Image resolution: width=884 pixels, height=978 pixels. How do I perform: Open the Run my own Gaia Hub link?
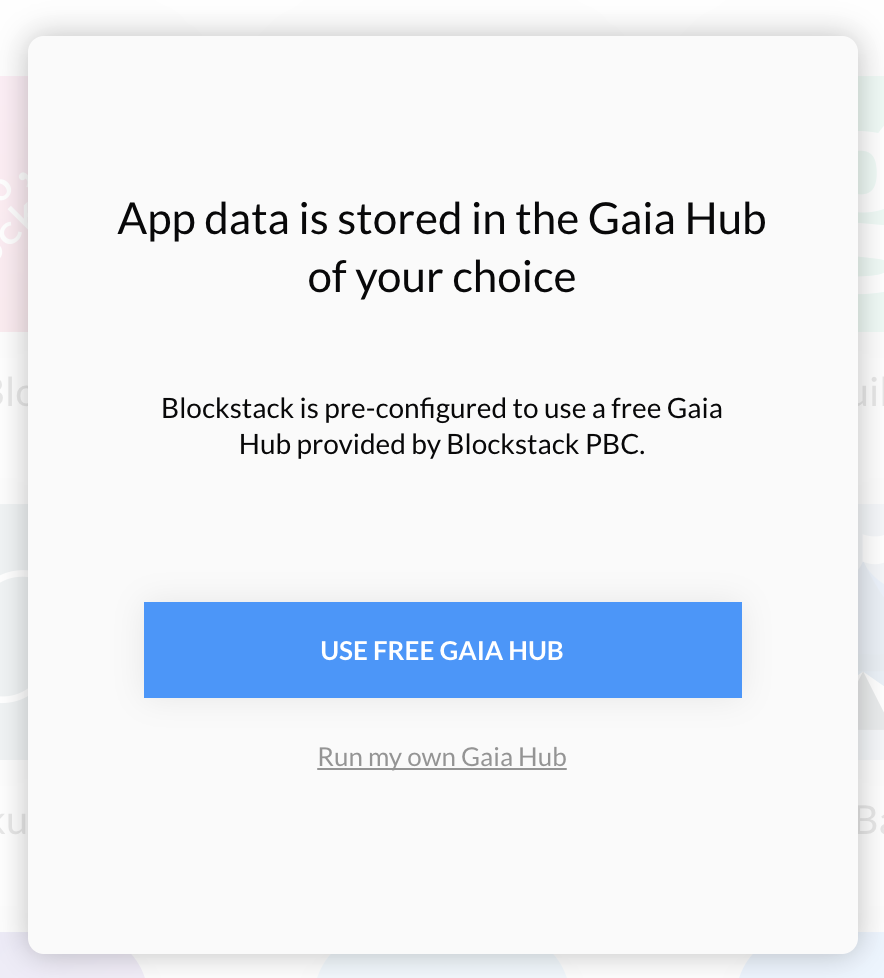pos(441,757)
